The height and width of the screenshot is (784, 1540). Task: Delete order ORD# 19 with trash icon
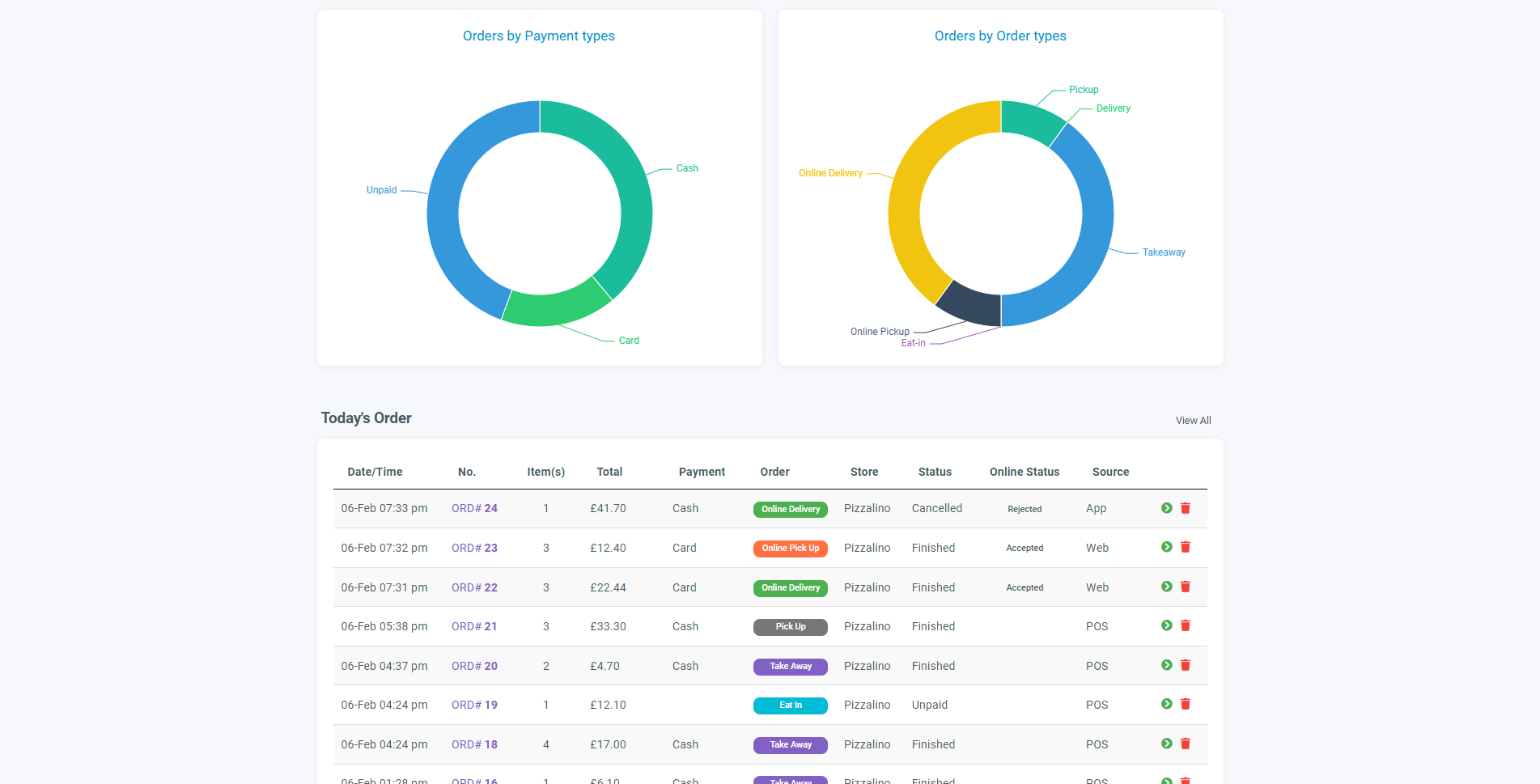[x=1186, y=704]
